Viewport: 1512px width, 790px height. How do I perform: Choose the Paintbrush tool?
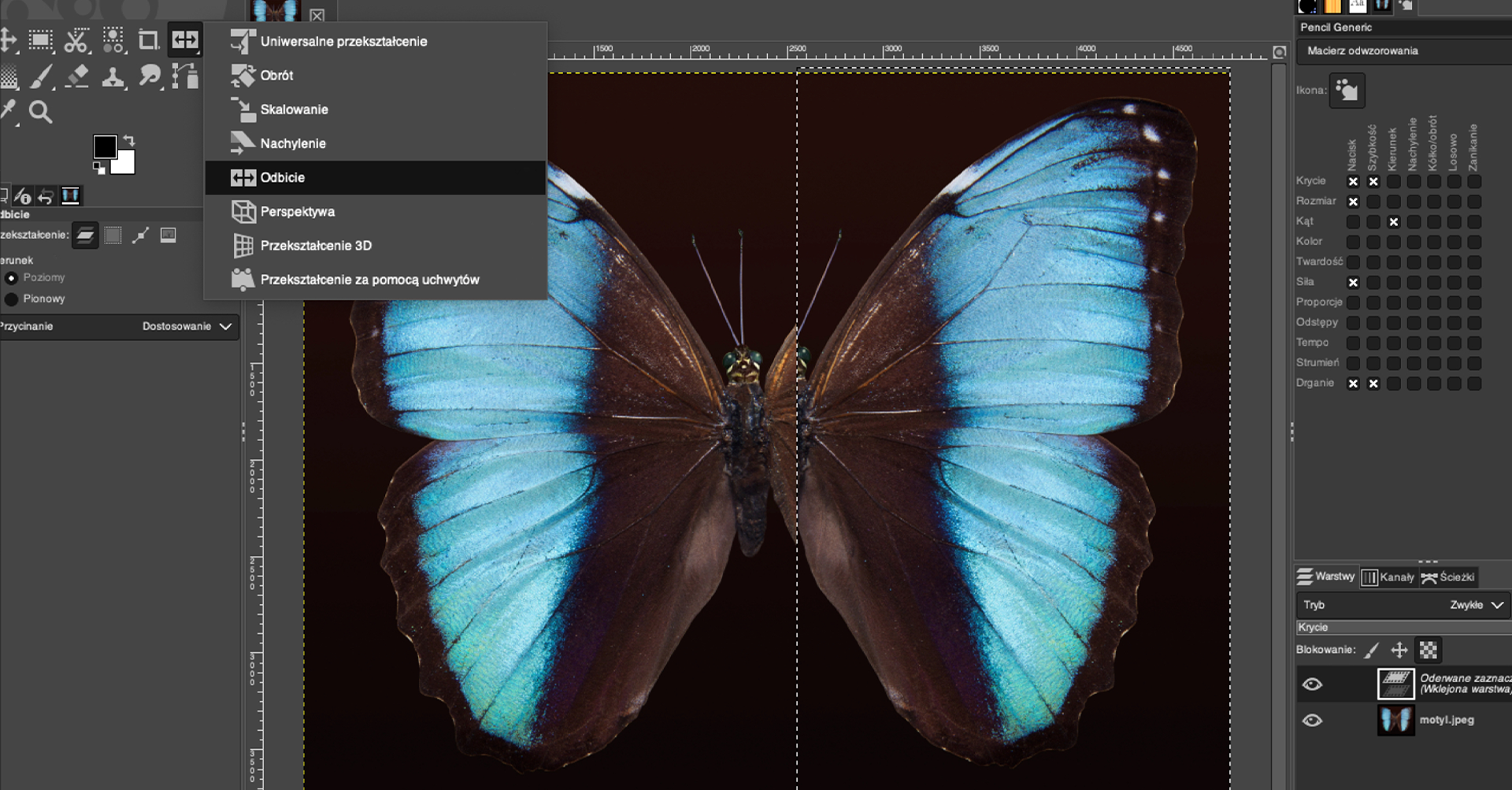[41, 76]
